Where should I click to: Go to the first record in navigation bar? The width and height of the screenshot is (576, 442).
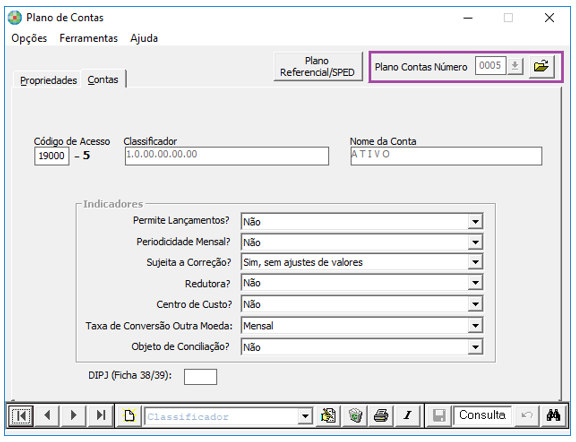21,416
